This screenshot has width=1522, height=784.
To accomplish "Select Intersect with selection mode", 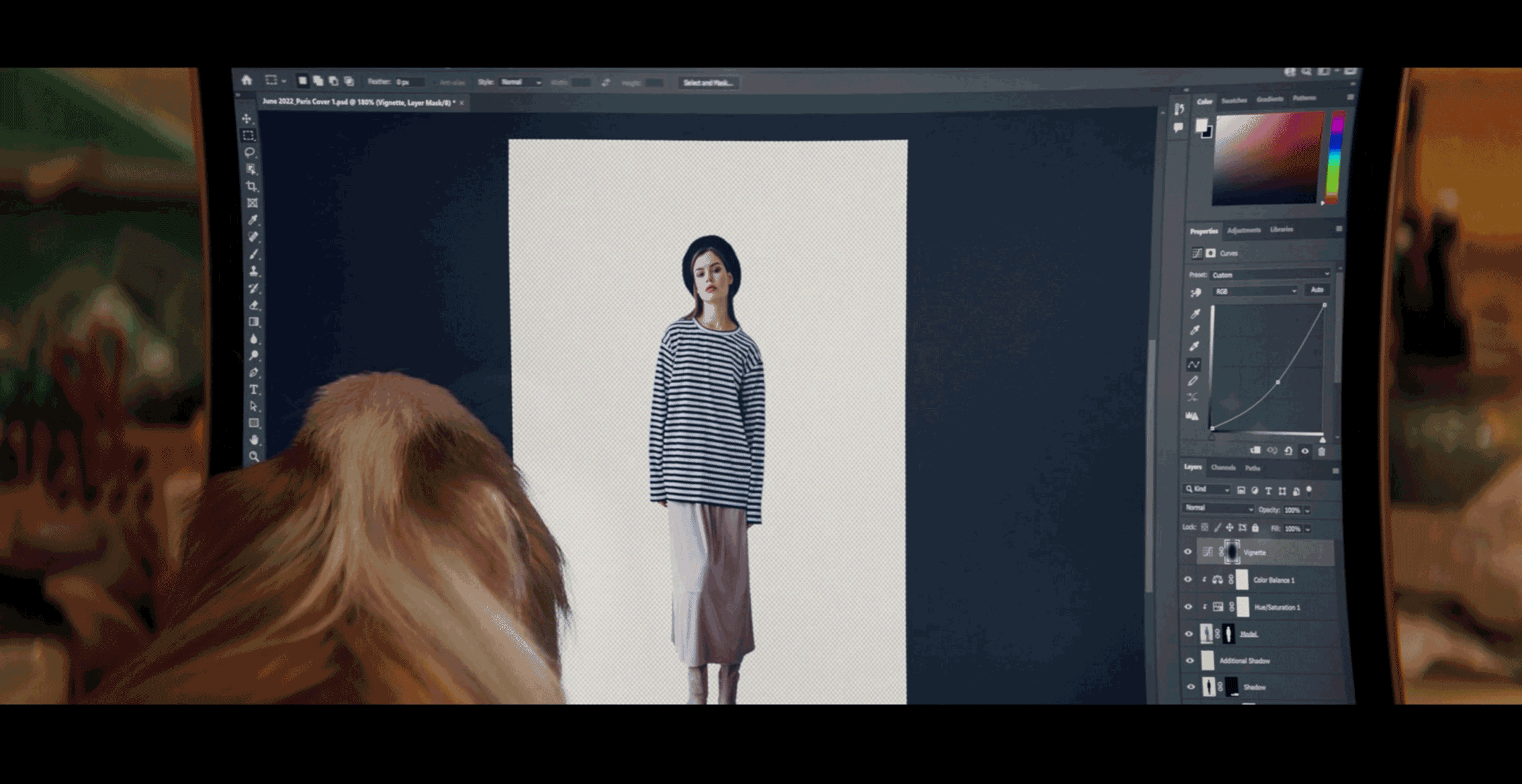I will coord(349,81).
